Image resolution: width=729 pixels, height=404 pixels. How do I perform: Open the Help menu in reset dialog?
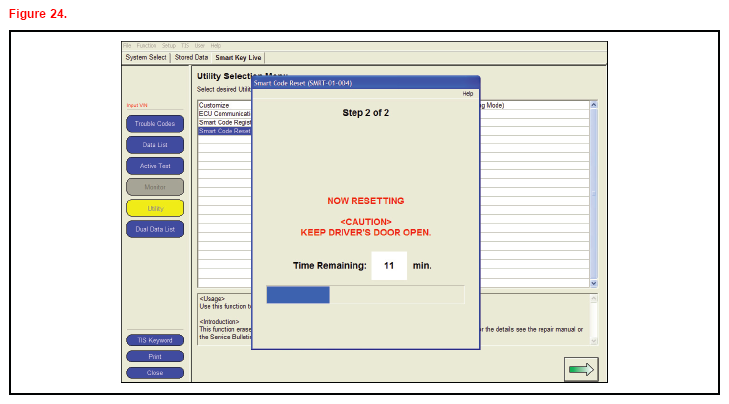pyautogui.click(x=467, y=93)
